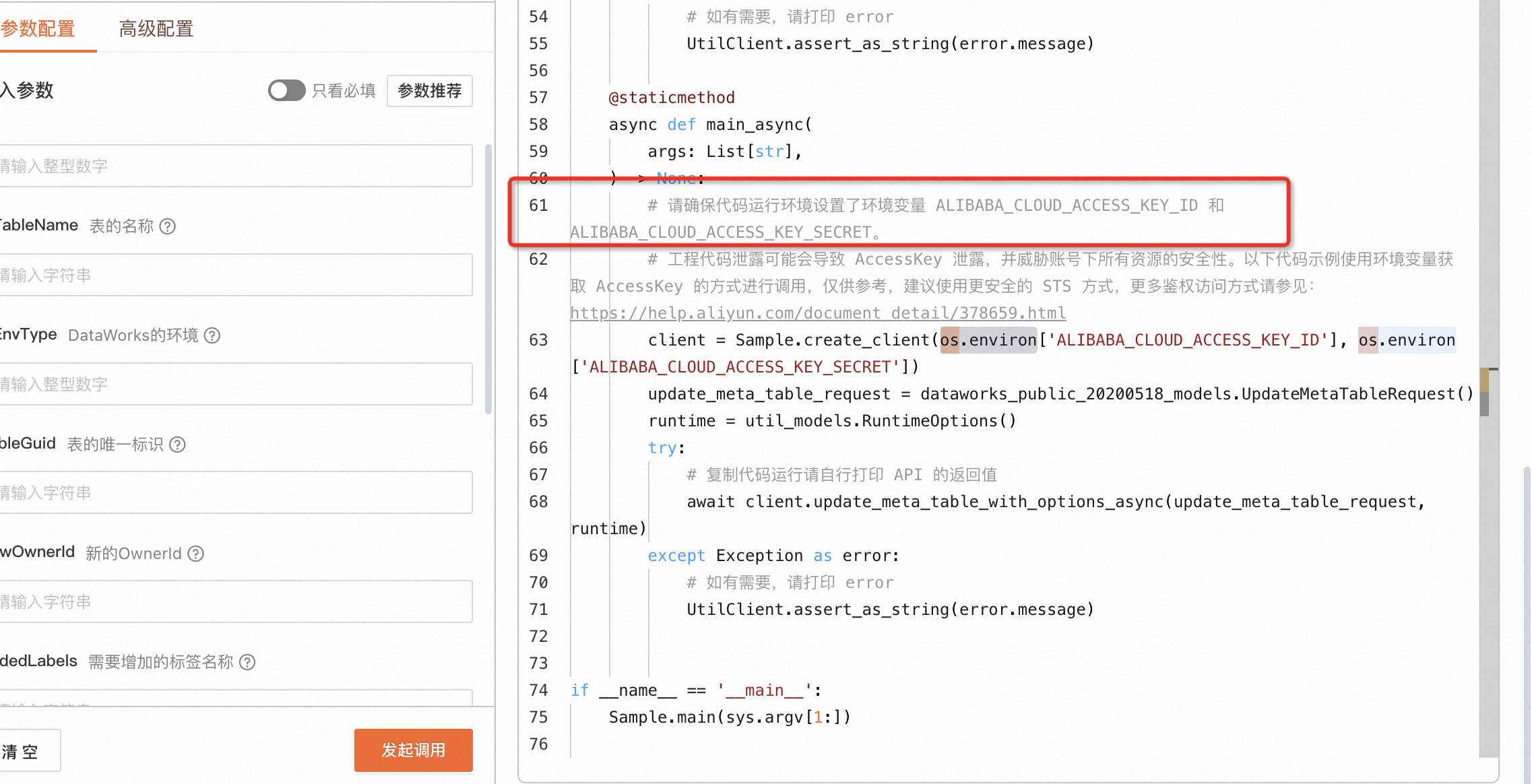Viewport: 1532px width, 784px height.
Task: Click line number 63 in code gutter
Action: pos(538,340)
